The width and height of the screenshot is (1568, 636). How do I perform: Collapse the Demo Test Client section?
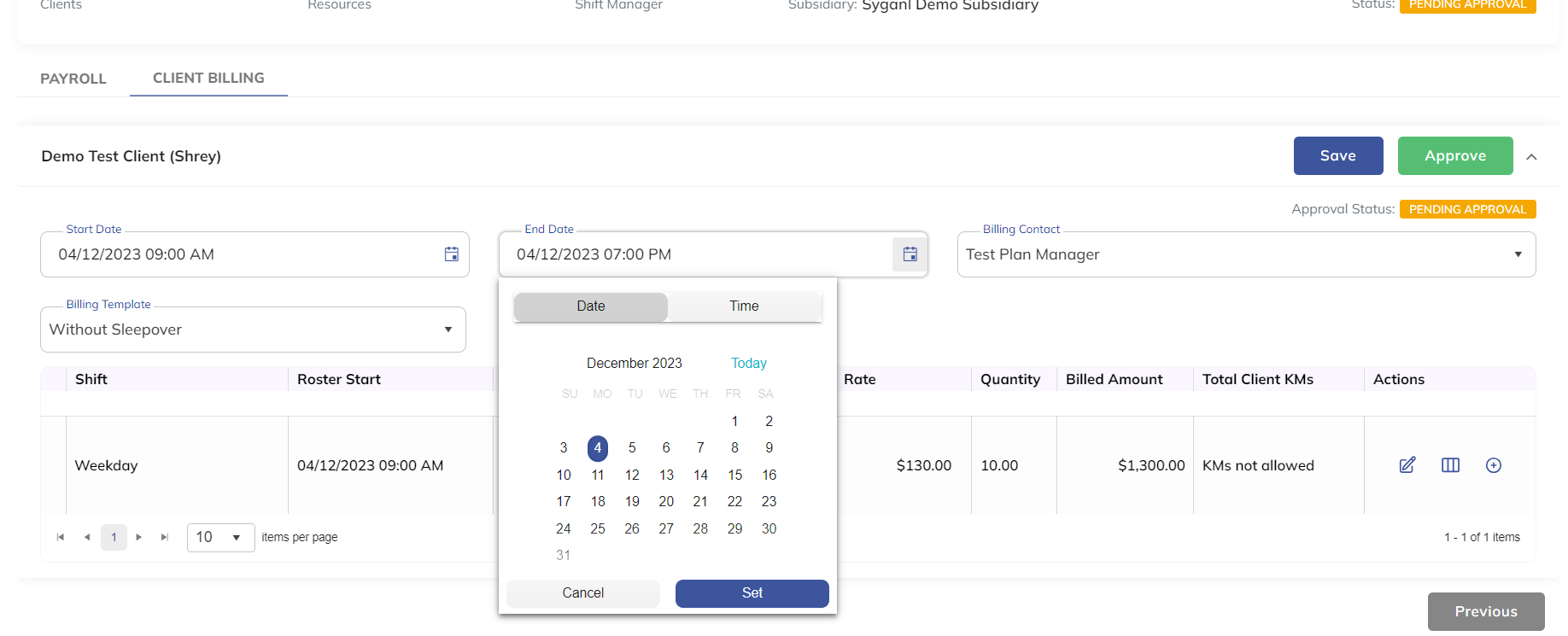pyautogui.click(x=1531, y=157)
